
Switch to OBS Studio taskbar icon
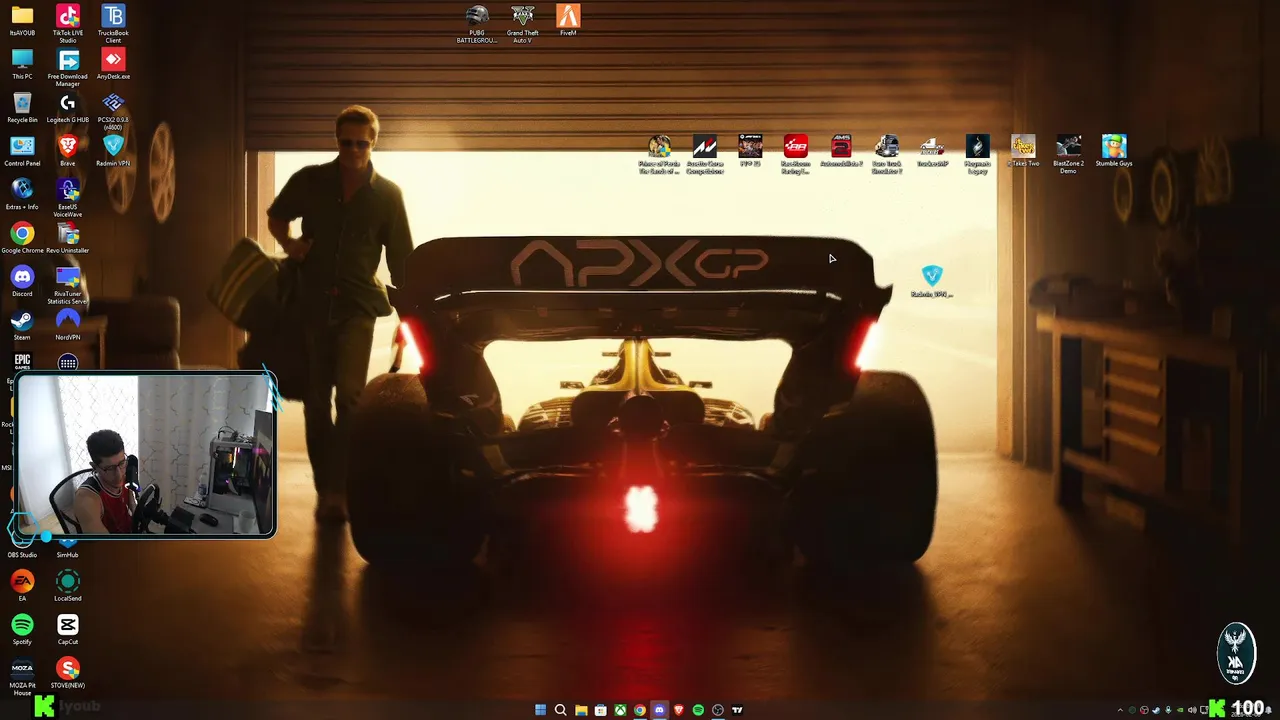[717, 710]
